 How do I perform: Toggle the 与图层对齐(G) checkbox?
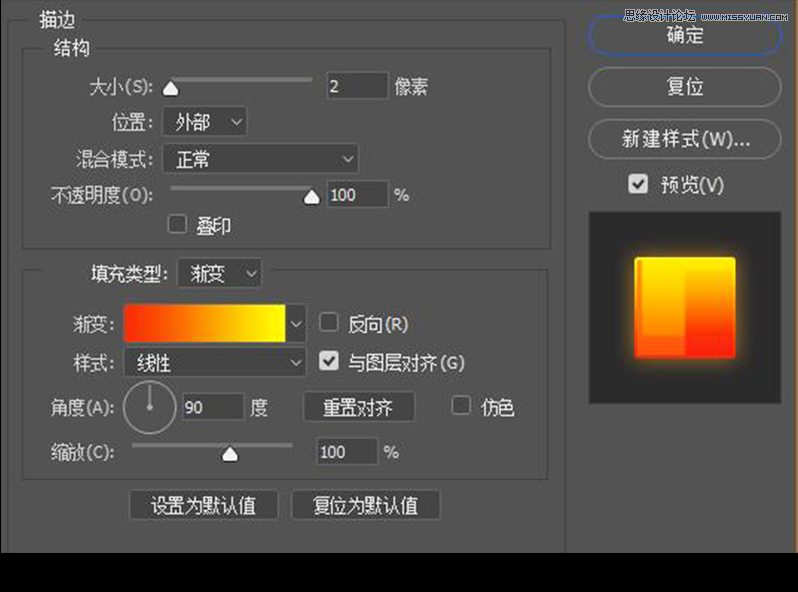329,361
